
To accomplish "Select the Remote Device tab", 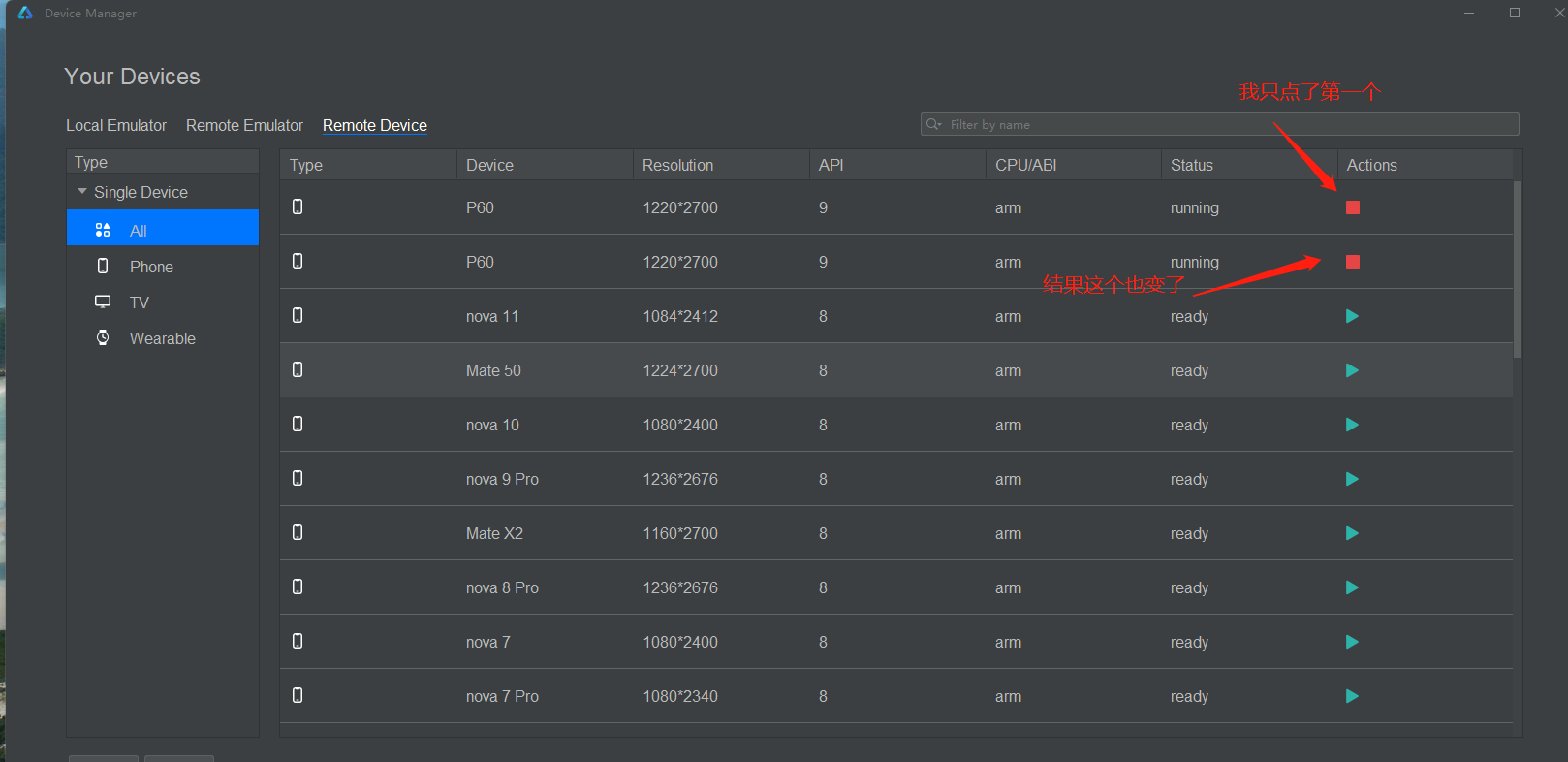I will coord(375,125).
